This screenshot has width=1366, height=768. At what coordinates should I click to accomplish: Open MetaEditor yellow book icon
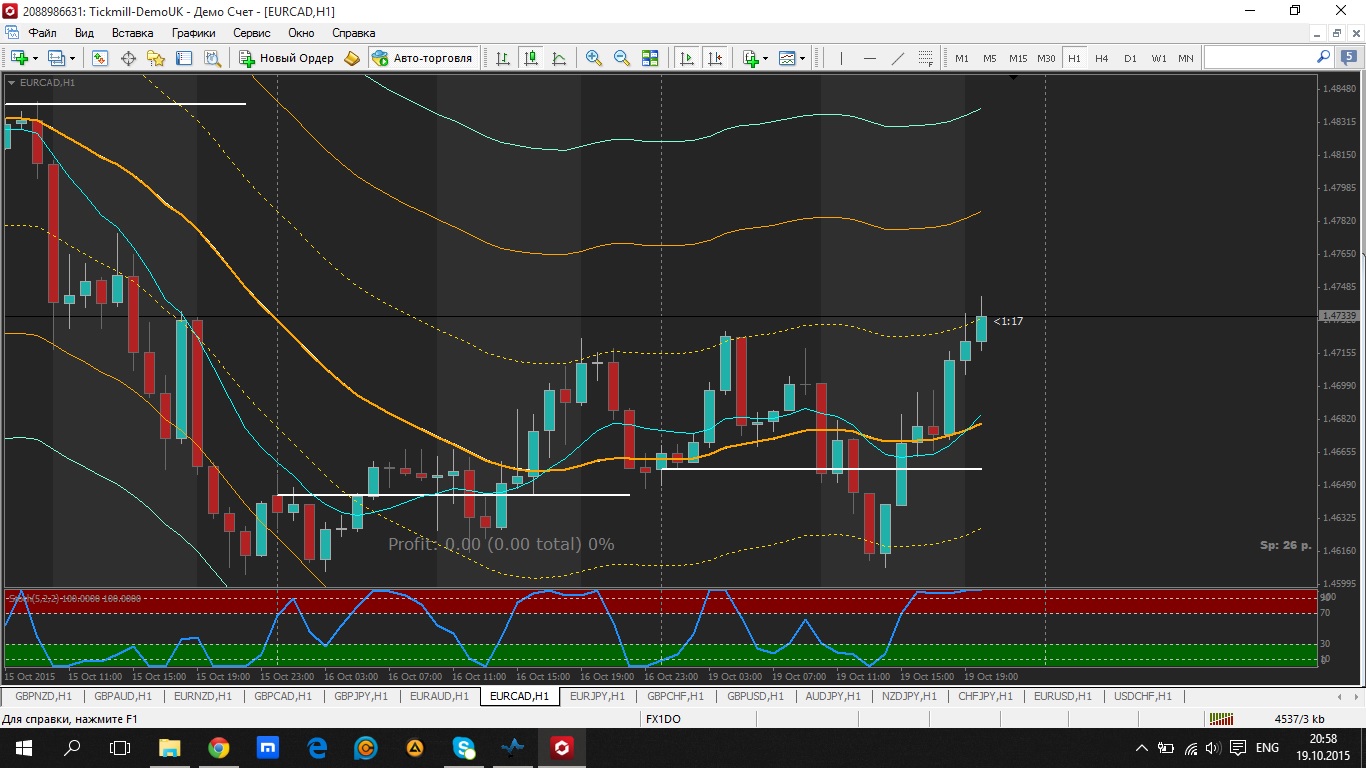[x=352, y=58]
